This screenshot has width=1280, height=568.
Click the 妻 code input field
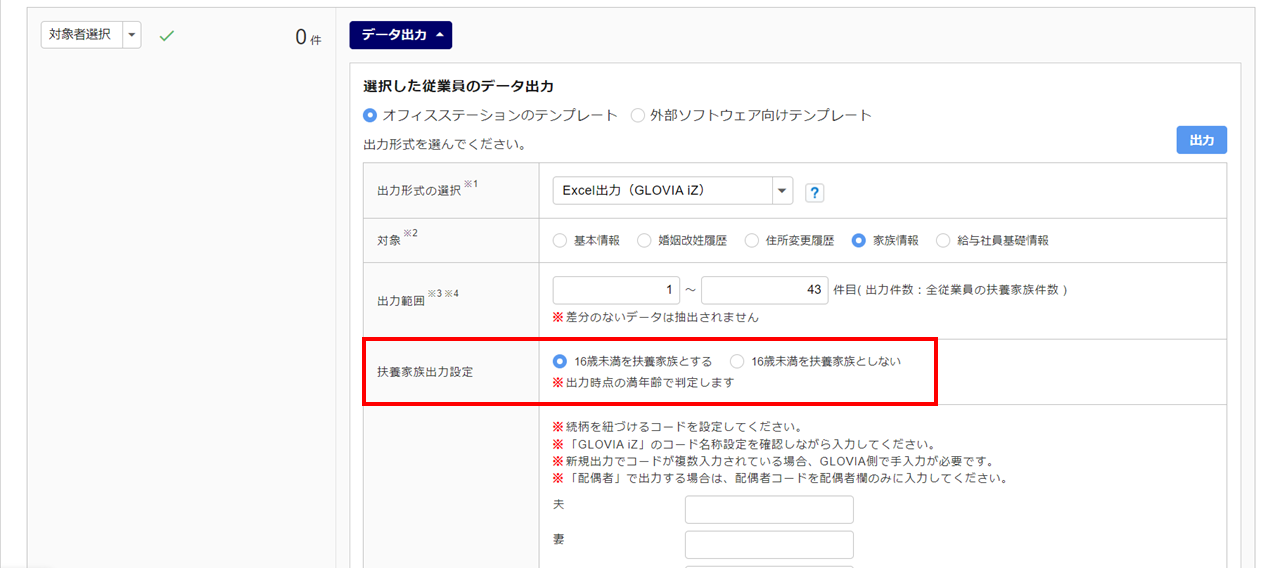(x=769, y=545)
